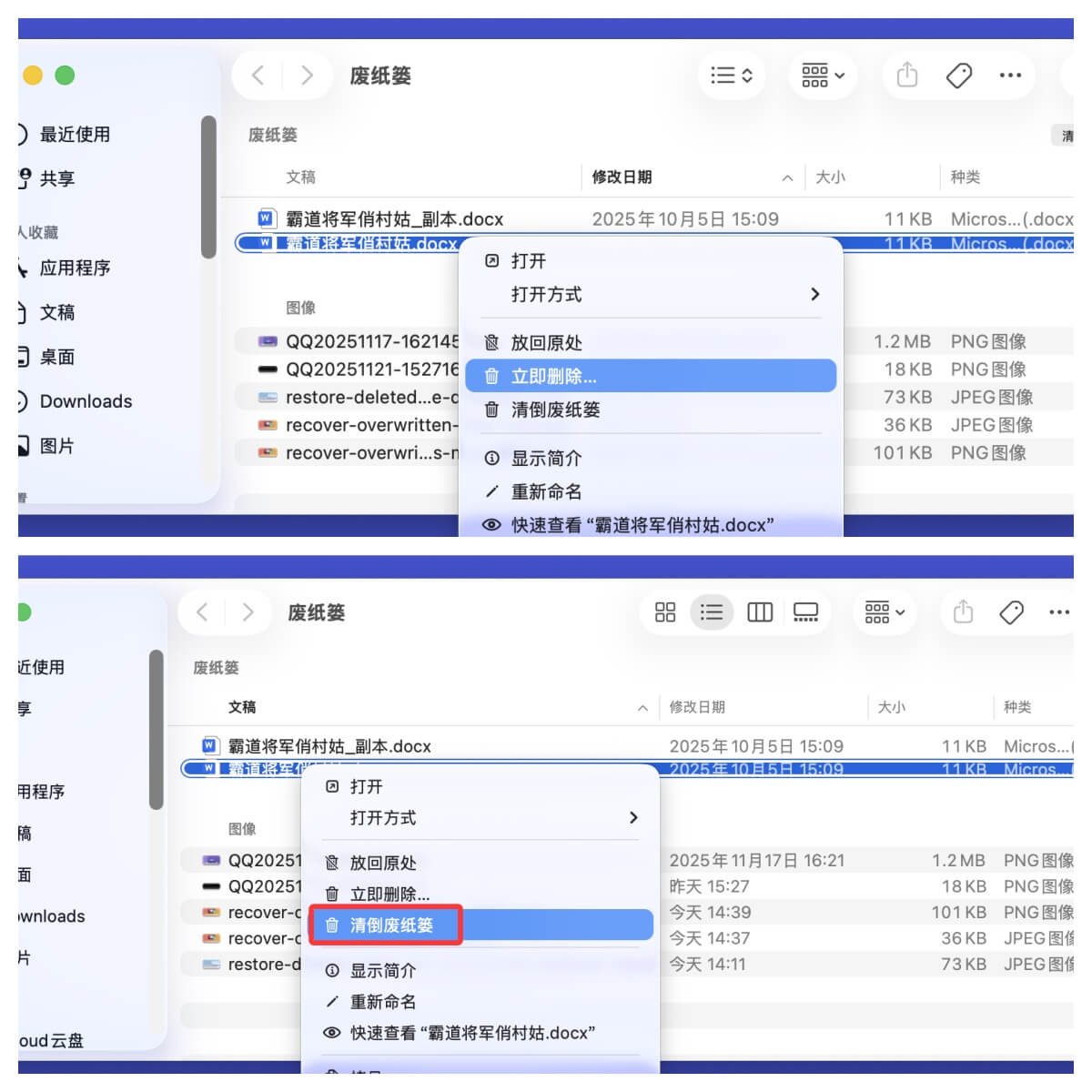The height and width of the screenshot is (1092, 1092).
Task: Toggle the list view button on
Action: tap(713, 612)
